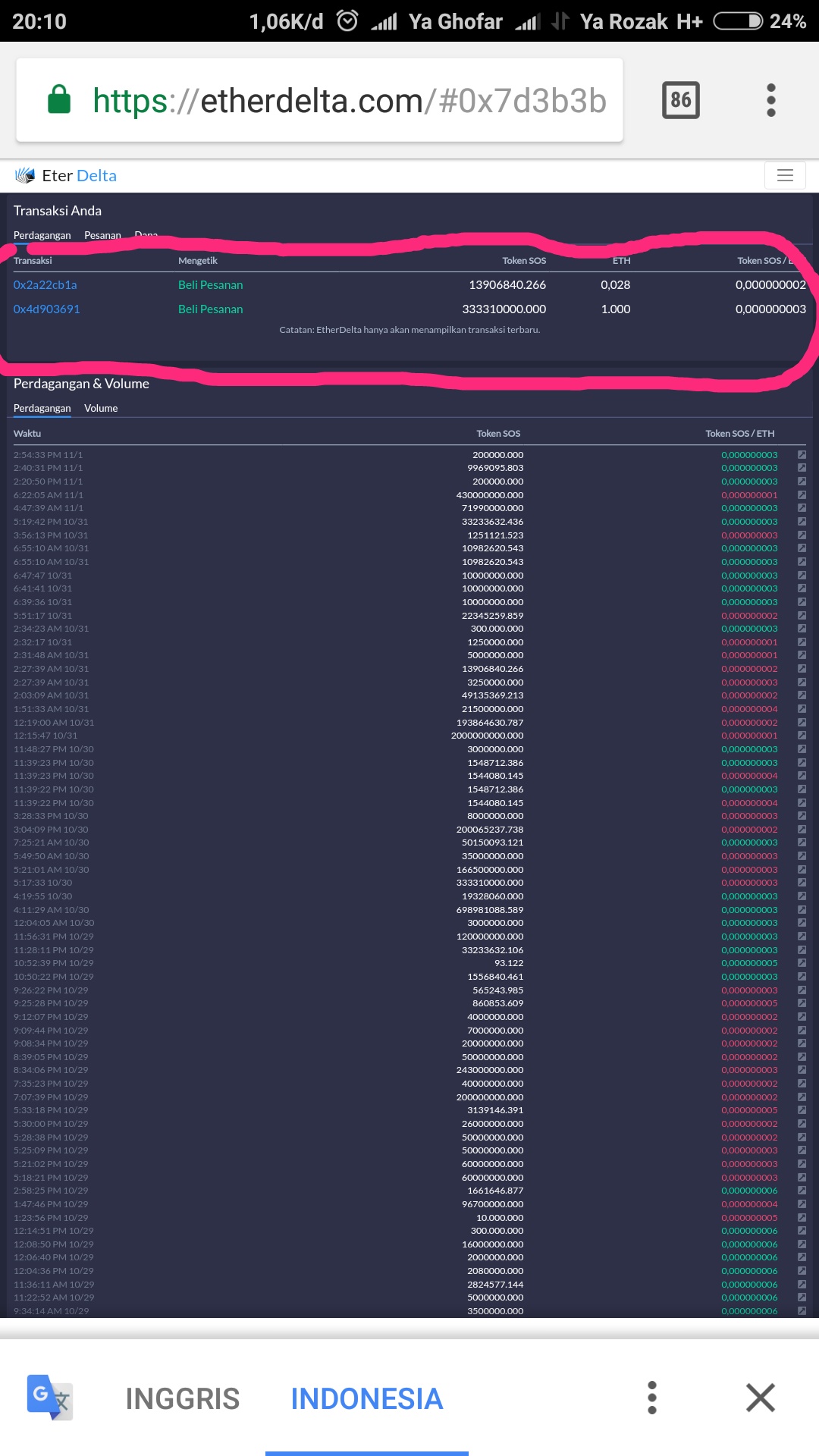Open link icon for 3:28:33 PM 10/30 trade
The image size is (819, 1456).
[802, 816]
